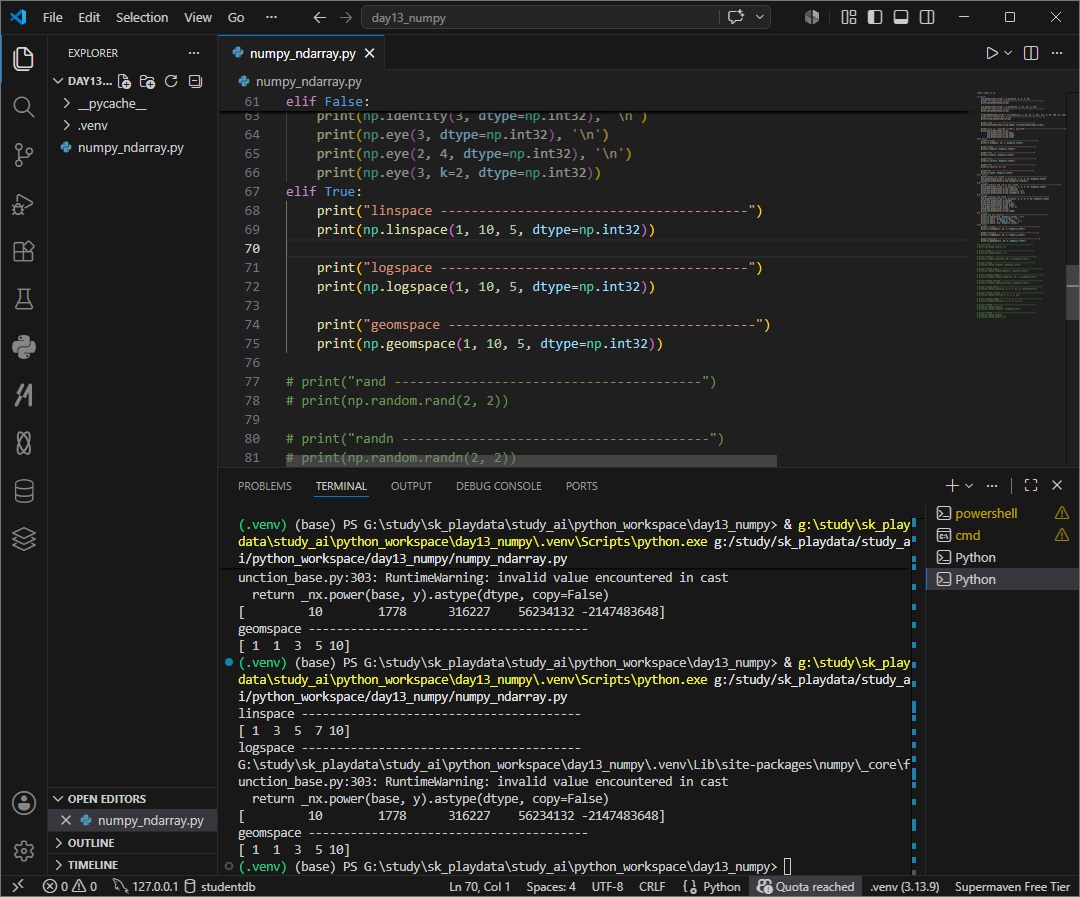Change the CRLF end of line setting

652,887
